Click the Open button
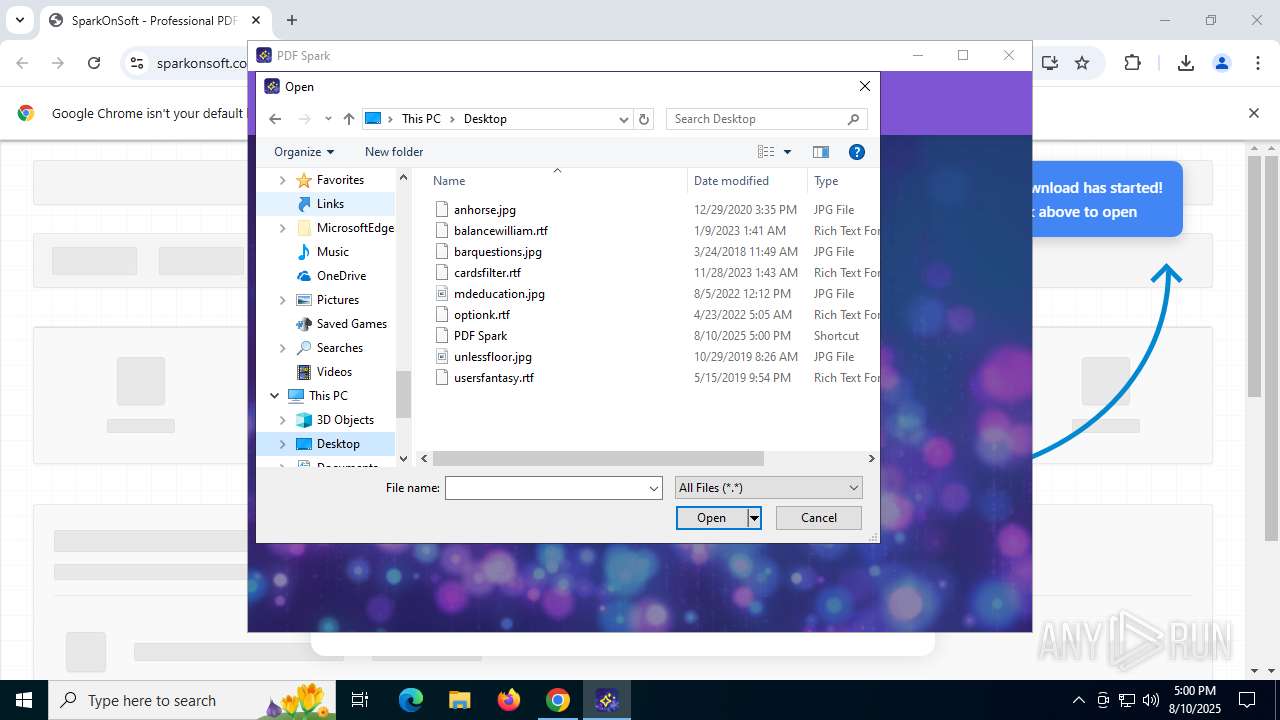Screen dimensions: 1280x720 click(x=711, y=518)
